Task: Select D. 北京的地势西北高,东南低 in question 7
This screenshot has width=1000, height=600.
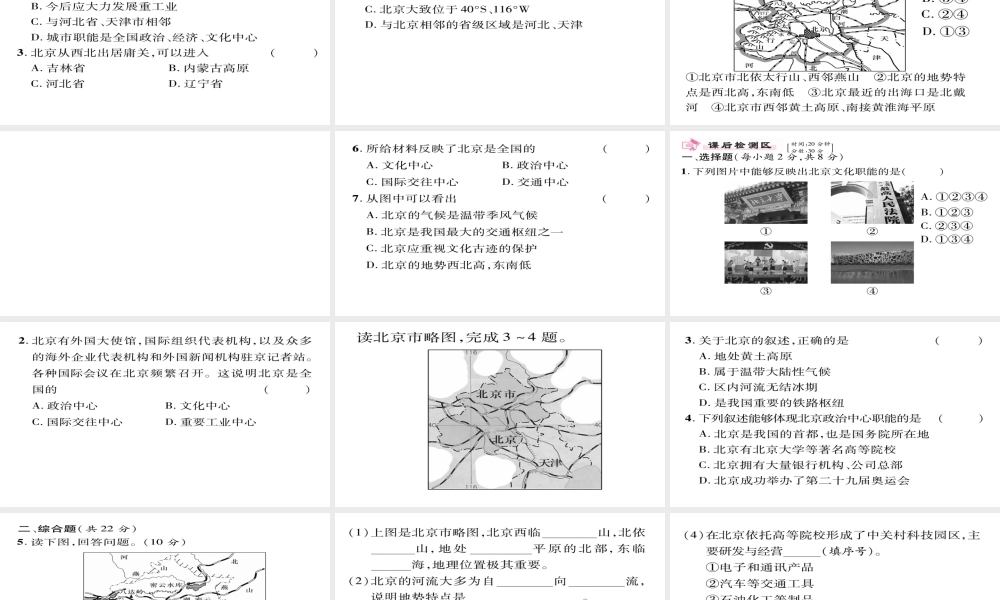Action: click(x=448, y=265)
